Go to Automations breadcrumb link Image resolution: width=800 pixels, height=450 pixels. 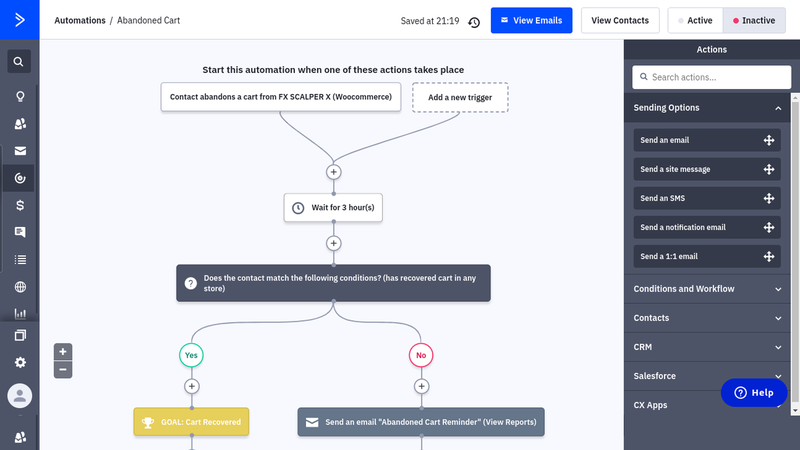tap(80, 20)
